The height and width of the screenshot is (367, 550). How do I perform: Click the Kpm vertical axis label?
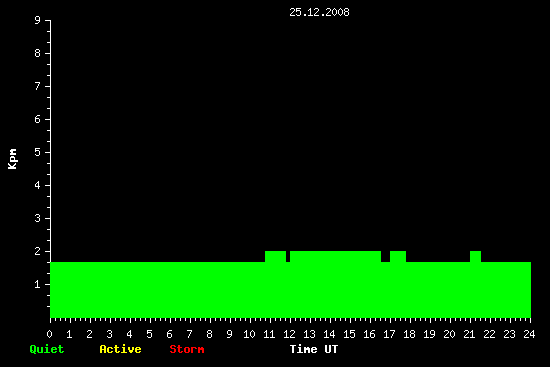(12, 159)
